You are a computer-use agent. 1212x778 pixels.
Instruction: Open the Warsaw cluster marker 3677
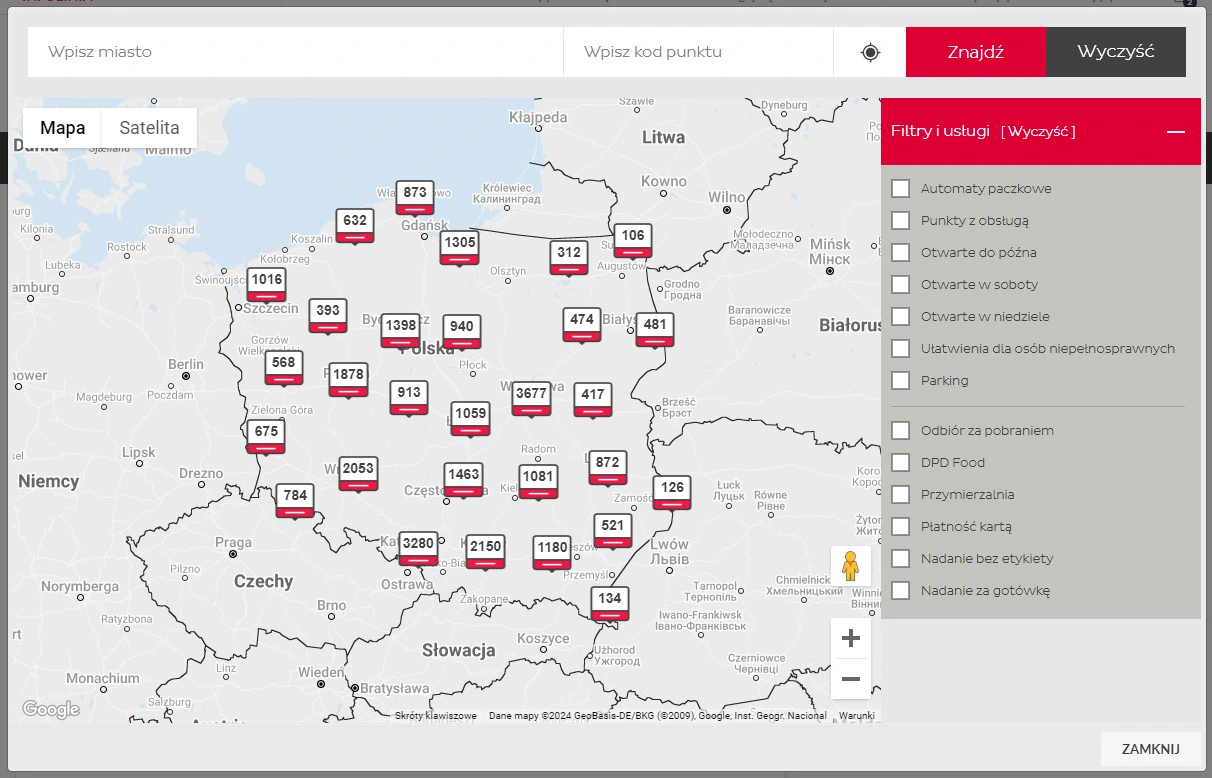pyautogui.click(x=531, y=397)
